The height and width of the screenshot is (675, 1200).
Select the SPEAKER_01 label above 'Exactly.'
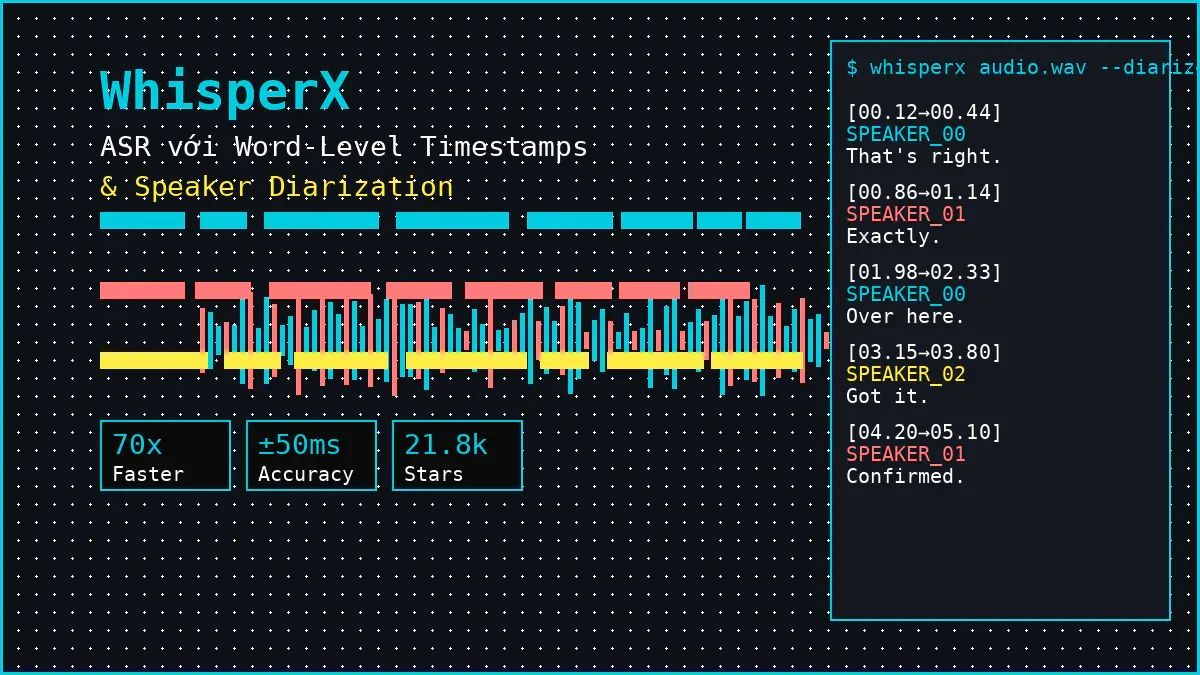[906, 214]
